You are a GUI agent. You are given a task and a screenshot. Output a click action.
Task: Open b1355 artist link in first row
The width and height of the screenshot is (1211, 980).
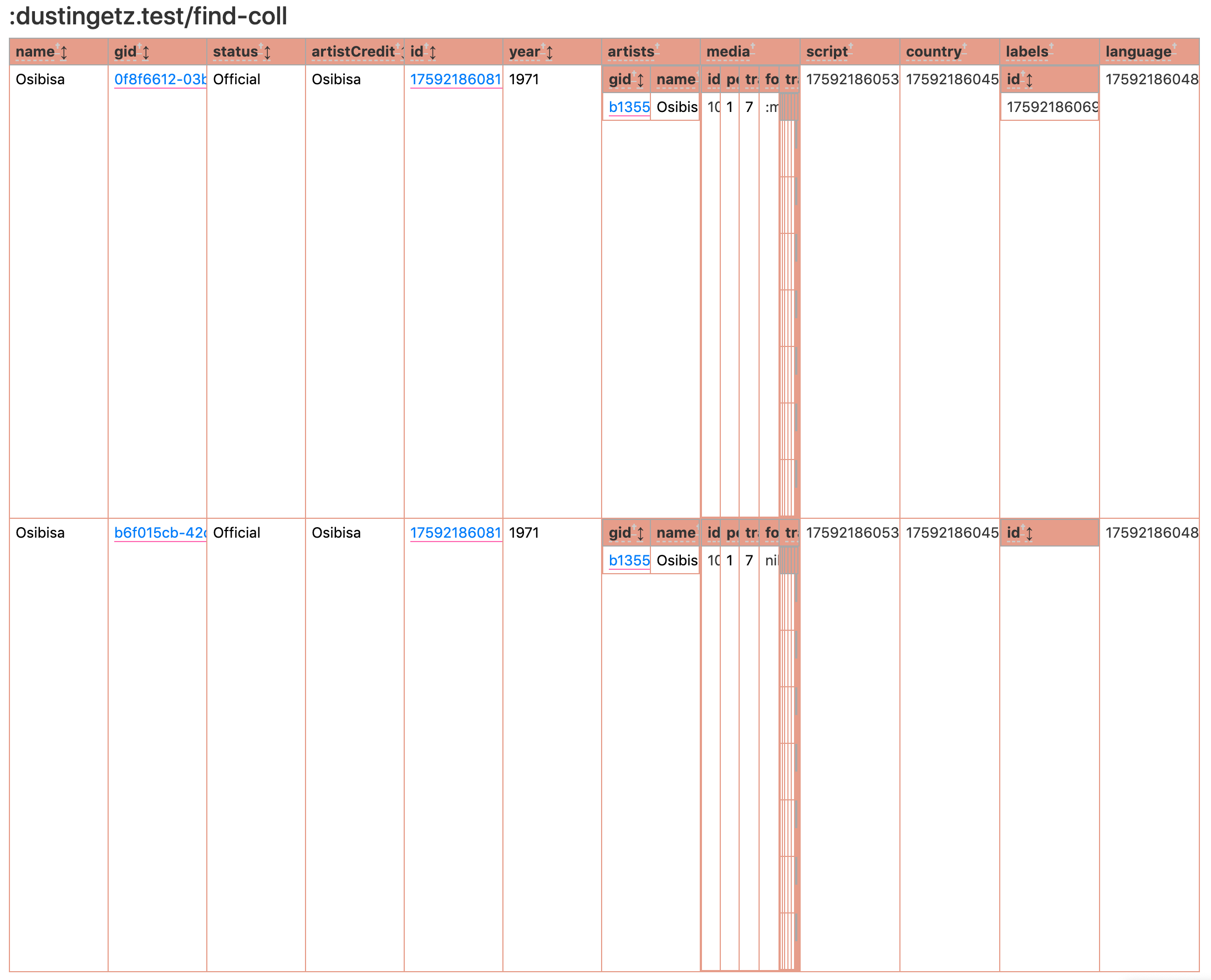pyautogui.click(x=628, y=108)
